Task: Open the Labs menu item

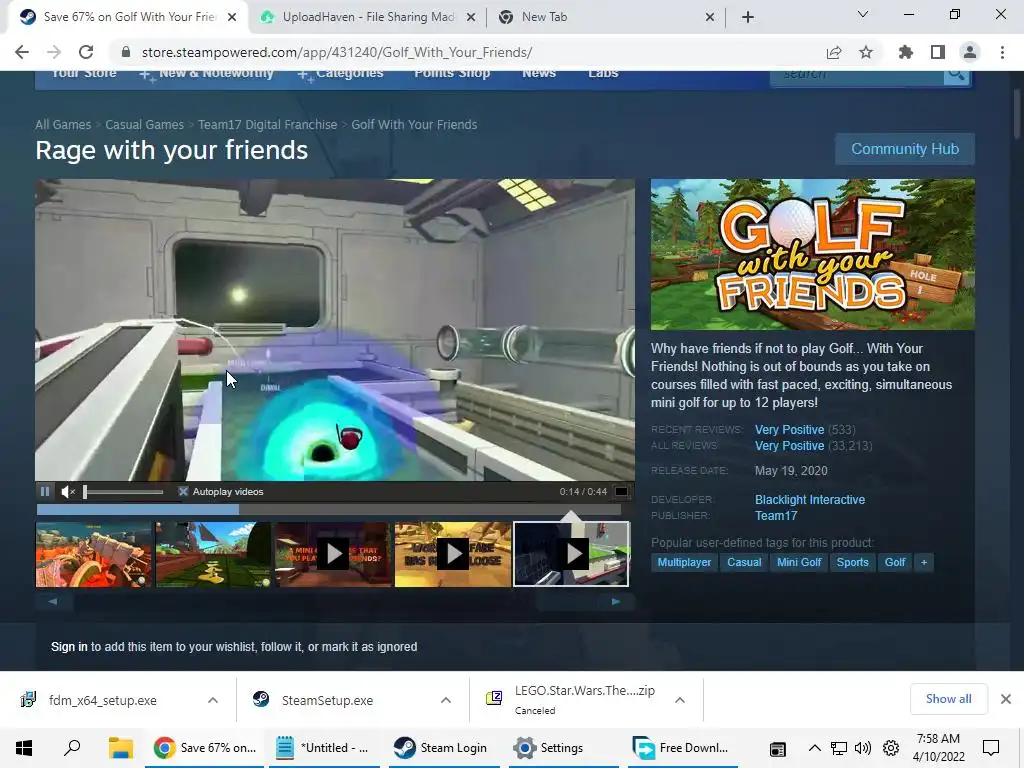Action: [603, 73]
